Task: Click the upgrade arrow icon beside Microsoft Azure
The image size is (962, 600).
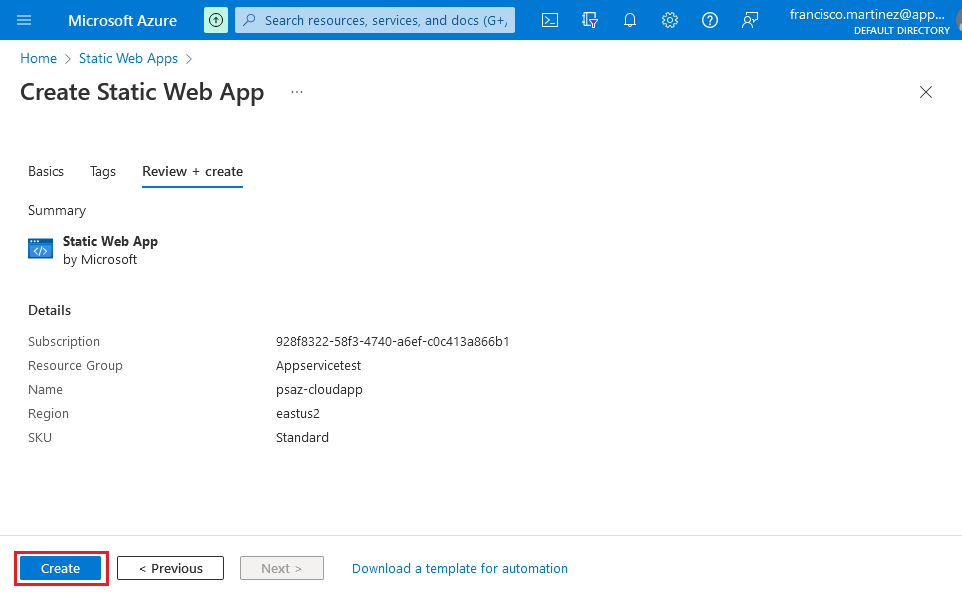Action: click(x=216, y=20)
